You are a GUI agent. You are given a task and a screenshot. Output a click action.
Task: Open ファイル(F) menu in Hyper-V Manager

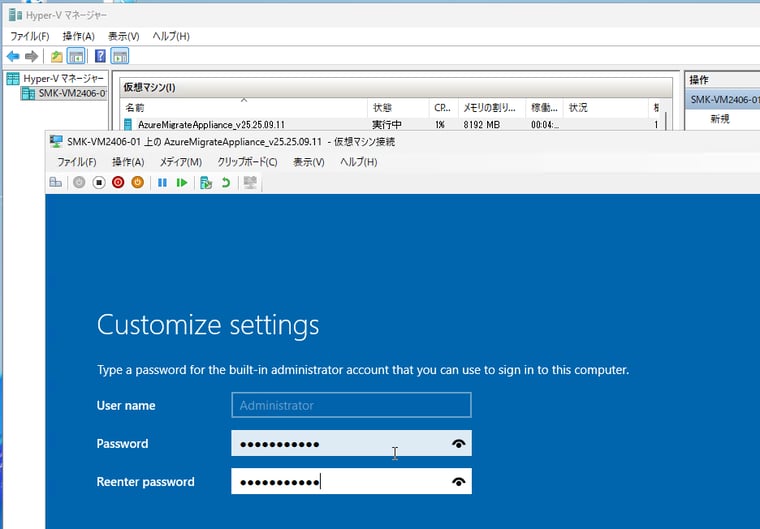pyautogui.click(x=30, y=36)
